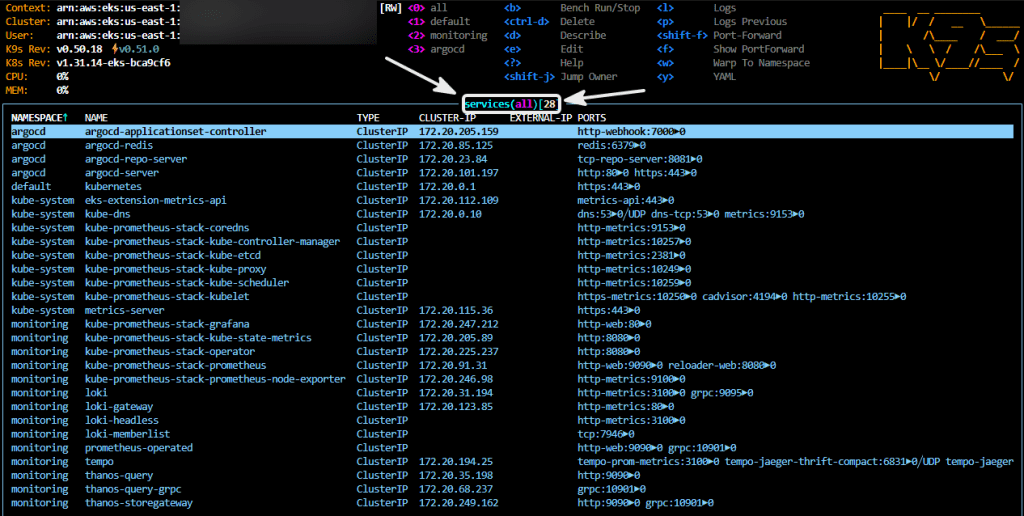This screenshot has height=516, width=1024.
Task: Click the Port-Forward command hint
Action: (747, 35)
